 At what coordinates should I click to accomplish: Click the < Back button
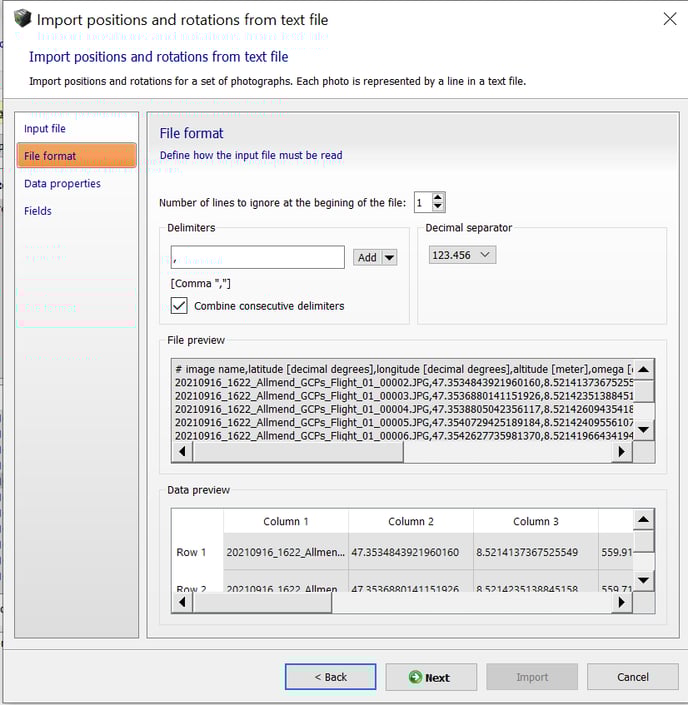point(331,677)
